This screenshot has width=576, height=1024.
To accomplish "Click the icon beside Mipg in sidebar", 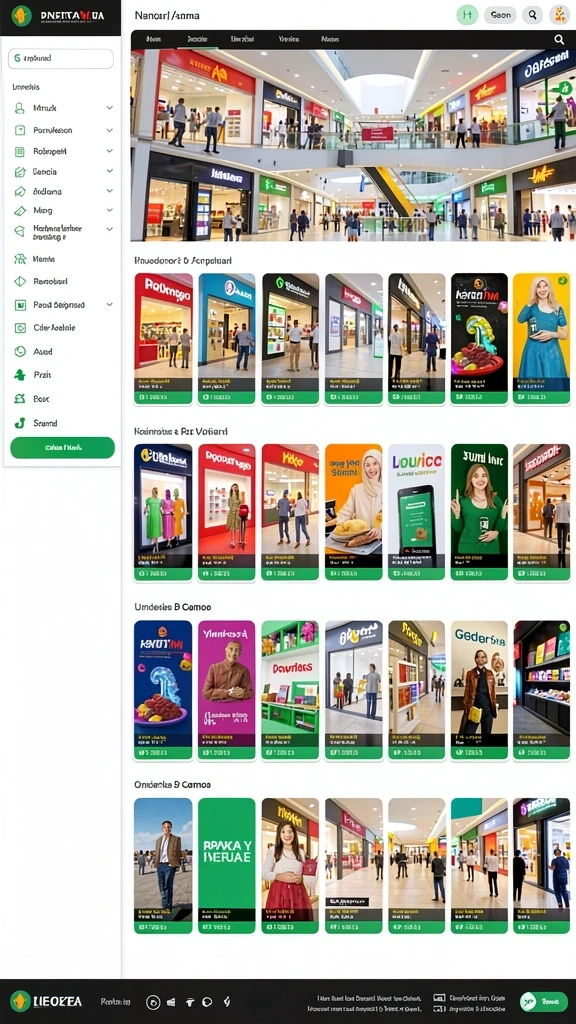I will click(20, 210).
